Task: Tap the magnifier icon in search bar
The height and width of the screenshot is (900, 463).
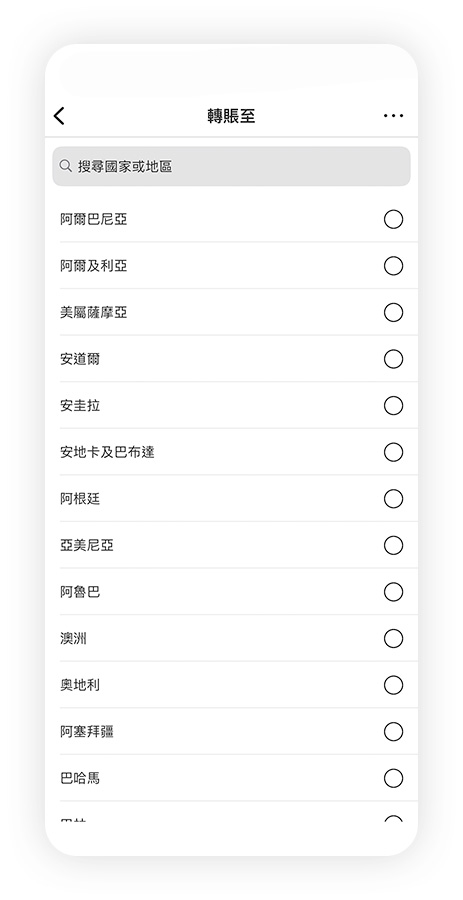Action: 66,166
